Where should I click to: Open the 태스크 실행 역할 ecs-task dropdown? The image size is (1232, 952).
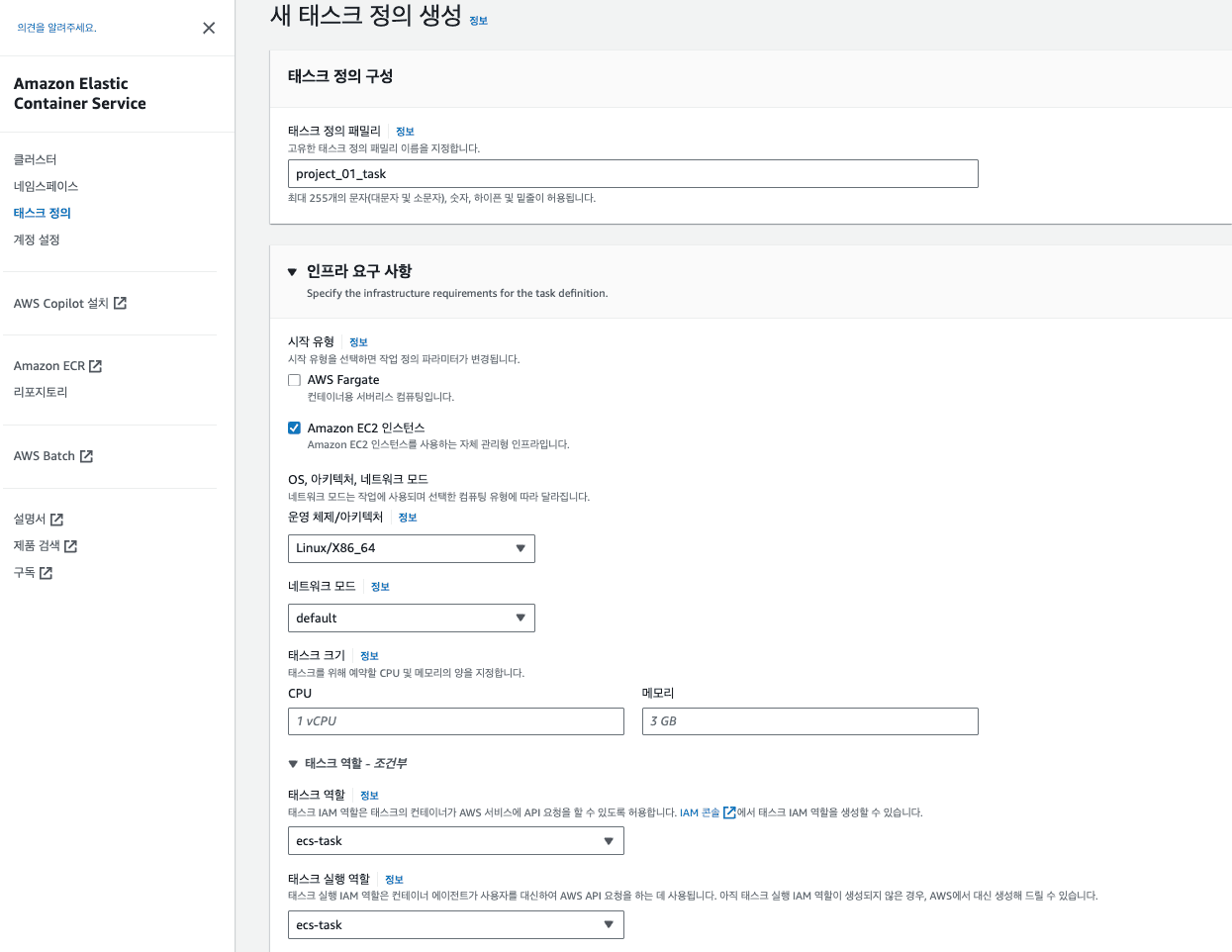point(456,925)
